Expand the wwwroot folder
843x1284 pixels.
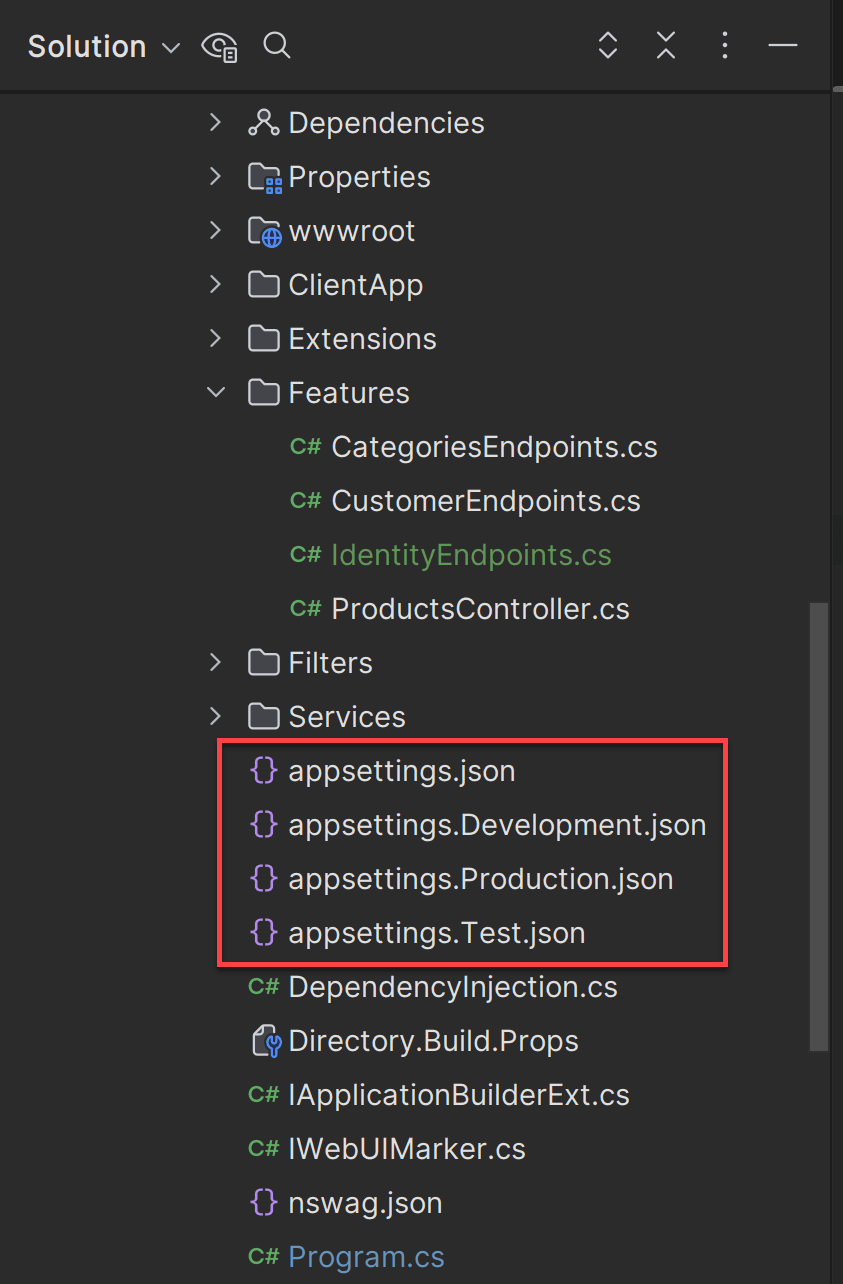pos(215,230)
